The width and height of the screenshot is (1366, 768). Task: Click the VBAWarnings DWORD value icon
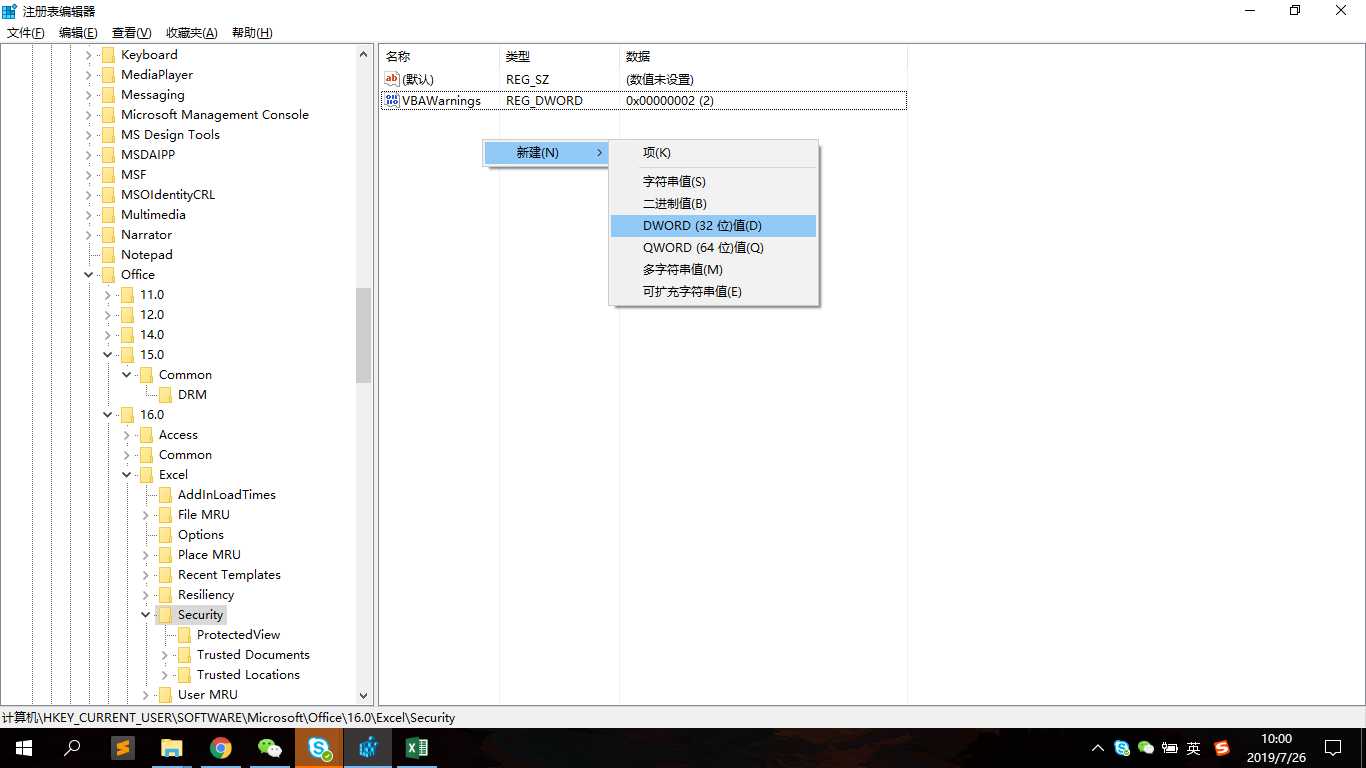pyautogui.click(x=392, y=100)
